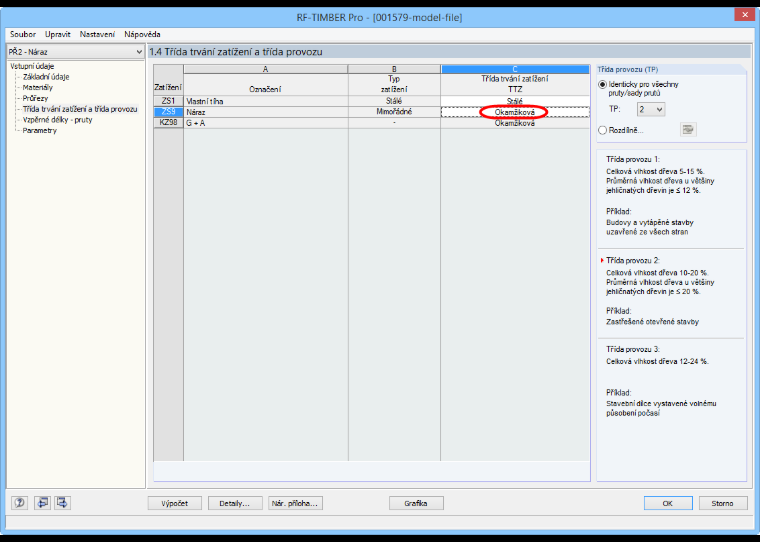Select 'Parametry' in the tree

40,130
